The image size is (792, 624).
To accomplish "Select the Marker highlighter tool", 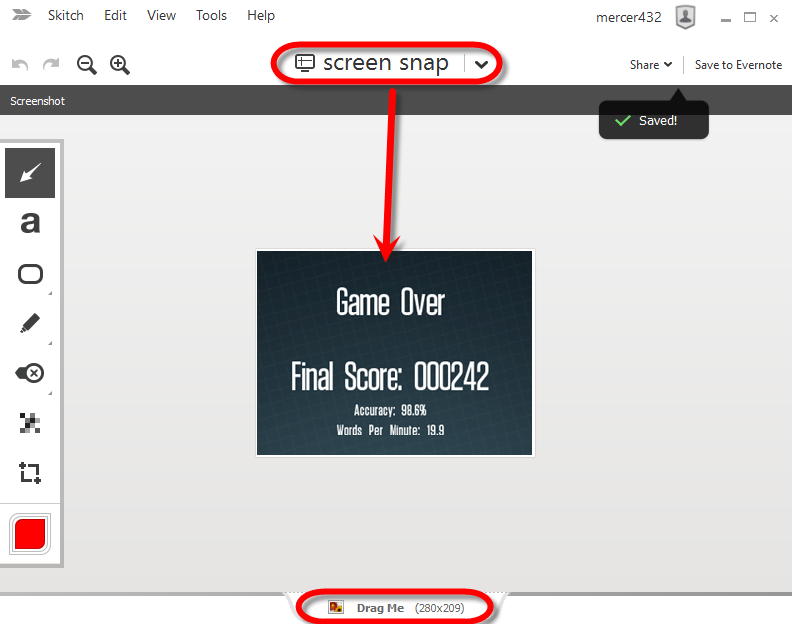I will point(30,323).
